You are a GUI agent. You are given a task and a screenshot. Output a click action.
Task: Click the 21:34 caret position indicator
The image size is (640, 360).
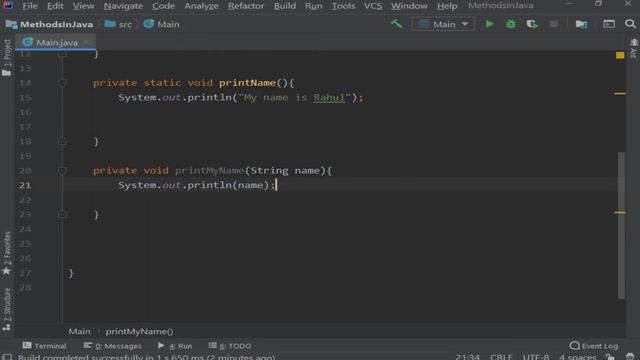point(467,357)
